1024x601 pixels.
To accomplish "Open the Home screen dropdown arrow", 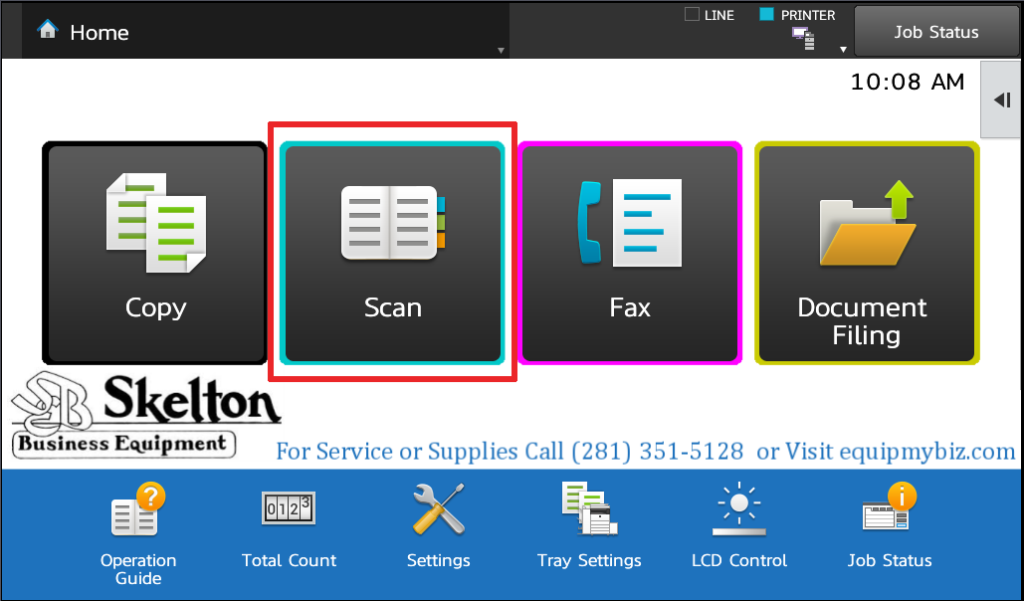I will [500, 47].
